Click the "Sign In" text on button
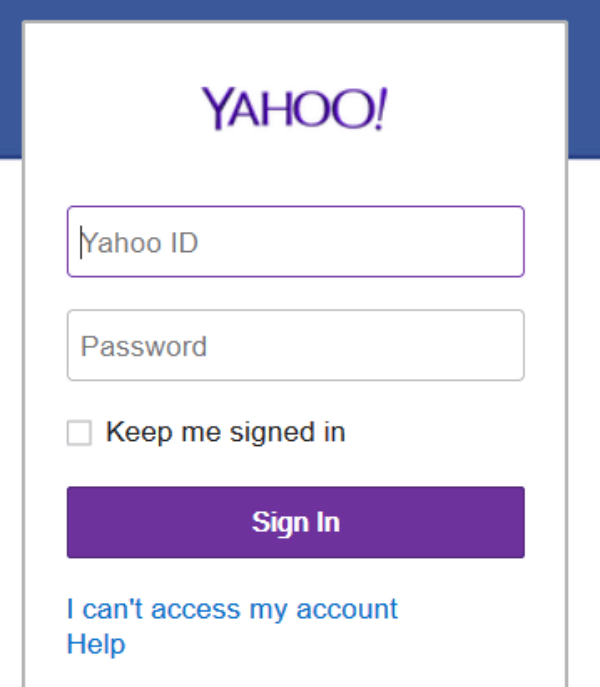This screenshot has width=600, height=687. (295, 522)
